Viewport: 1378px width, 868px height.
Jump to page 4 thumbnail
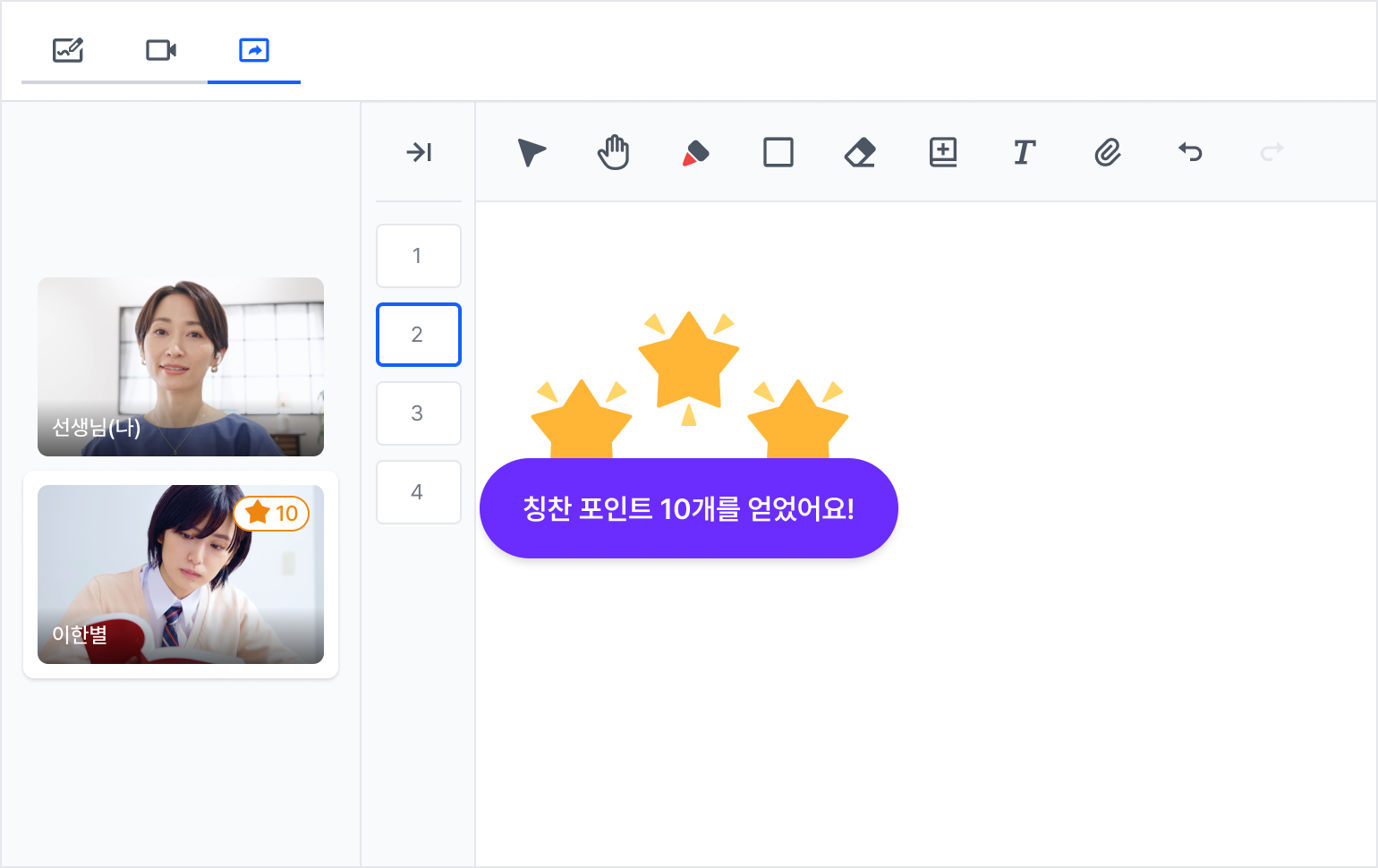click(419, 492)
